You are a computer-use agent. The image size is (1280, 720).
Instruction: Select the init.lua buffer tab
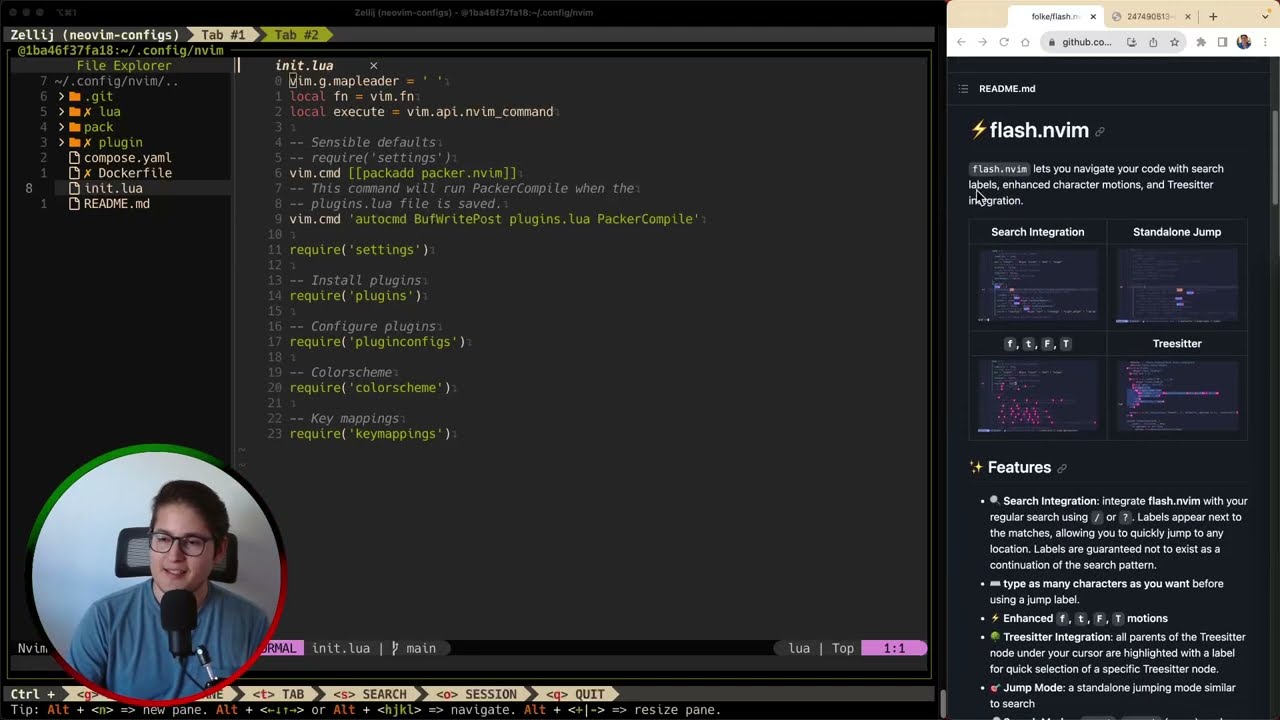(304, 66)
